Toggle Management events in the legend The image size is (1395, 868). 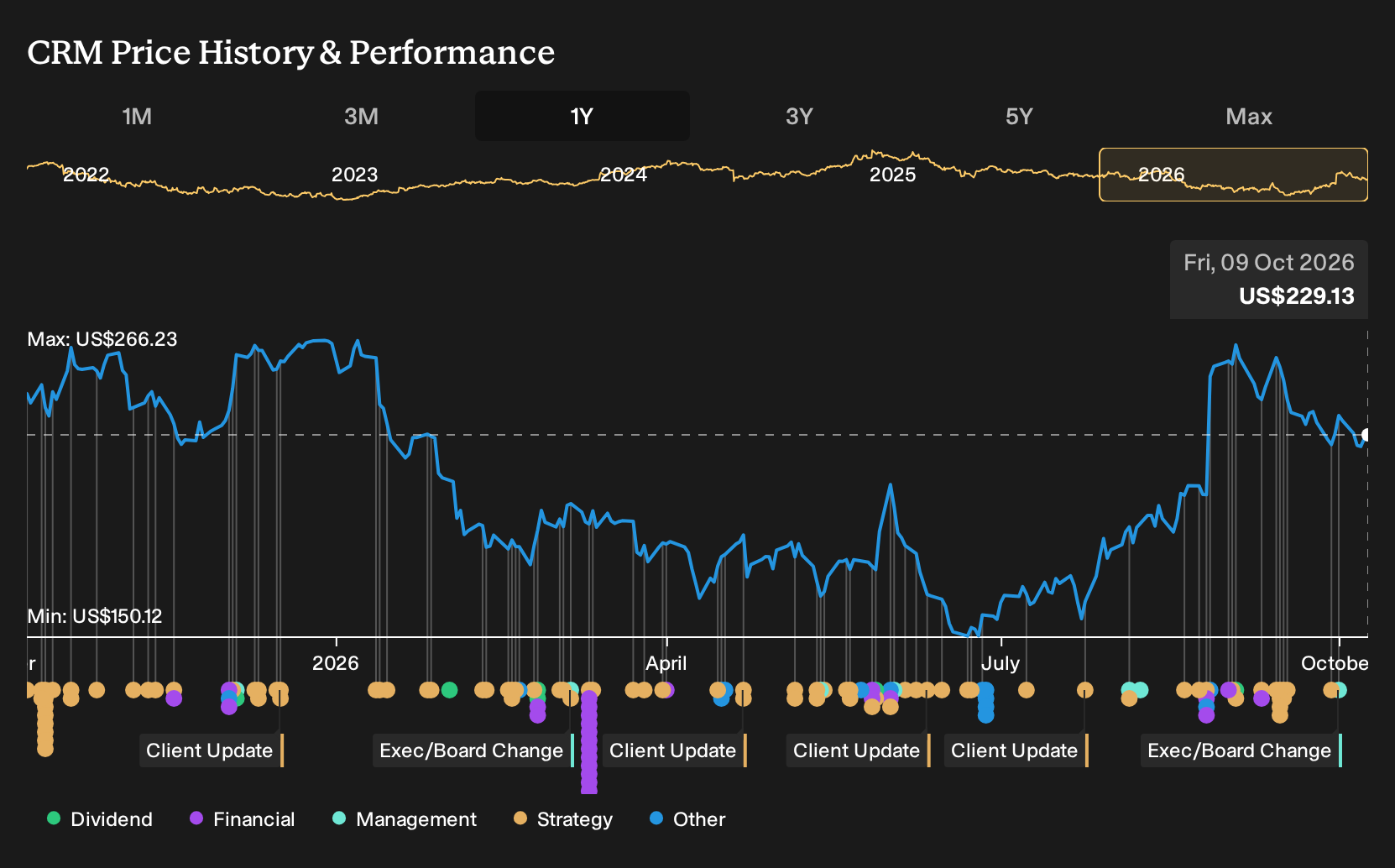[405, 819]
